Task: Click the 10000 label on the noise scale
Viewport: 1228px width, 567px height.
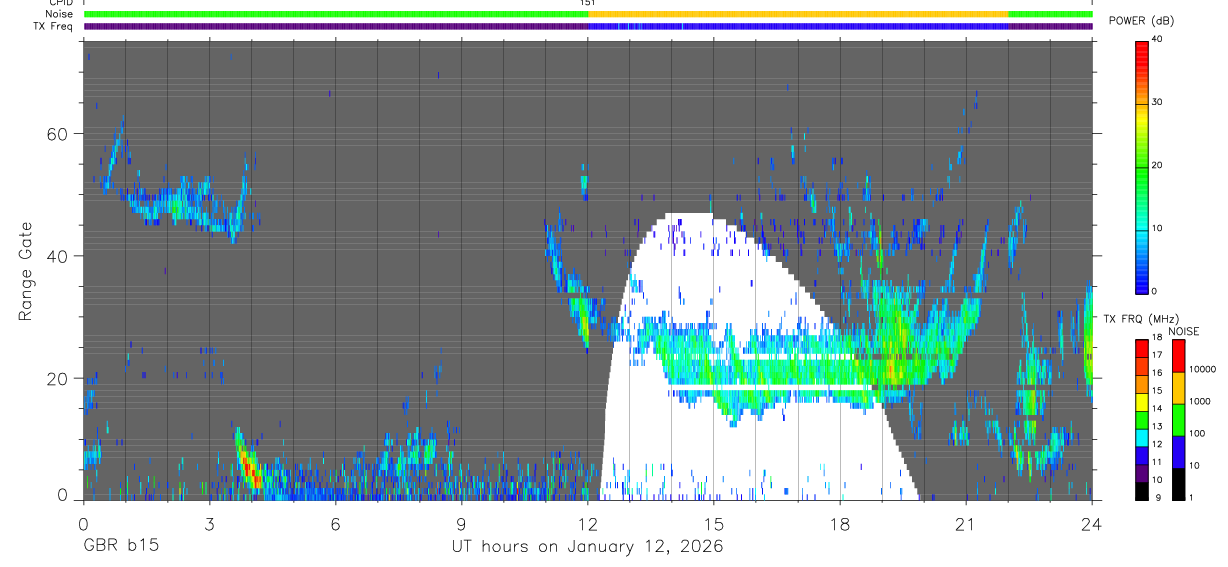Action: click(1202, 369)
